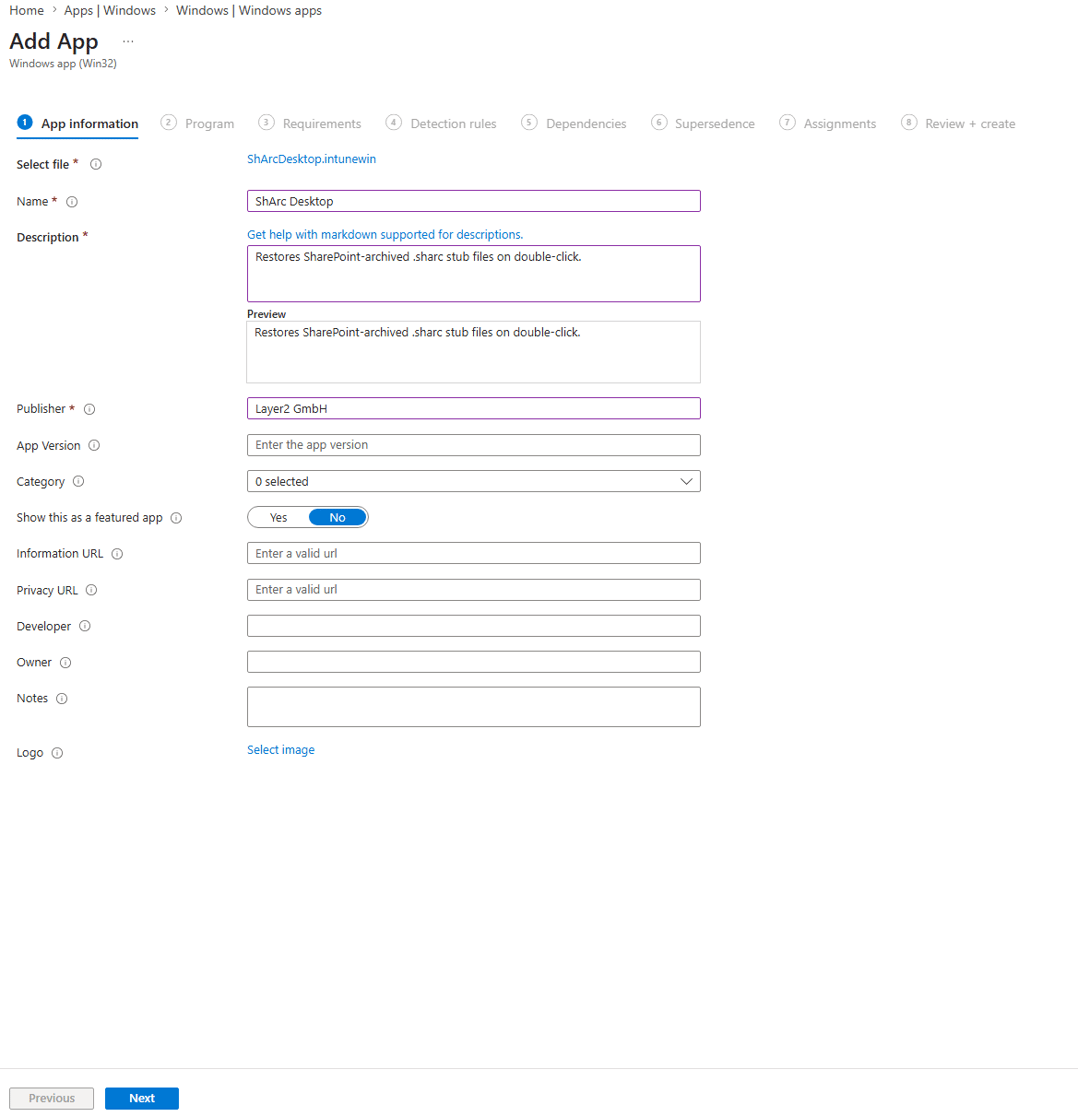Image resolution: width=1078 pixels, height=1117 pixels.
Task: Click the Owner input field
Action: tap(473, 662)
